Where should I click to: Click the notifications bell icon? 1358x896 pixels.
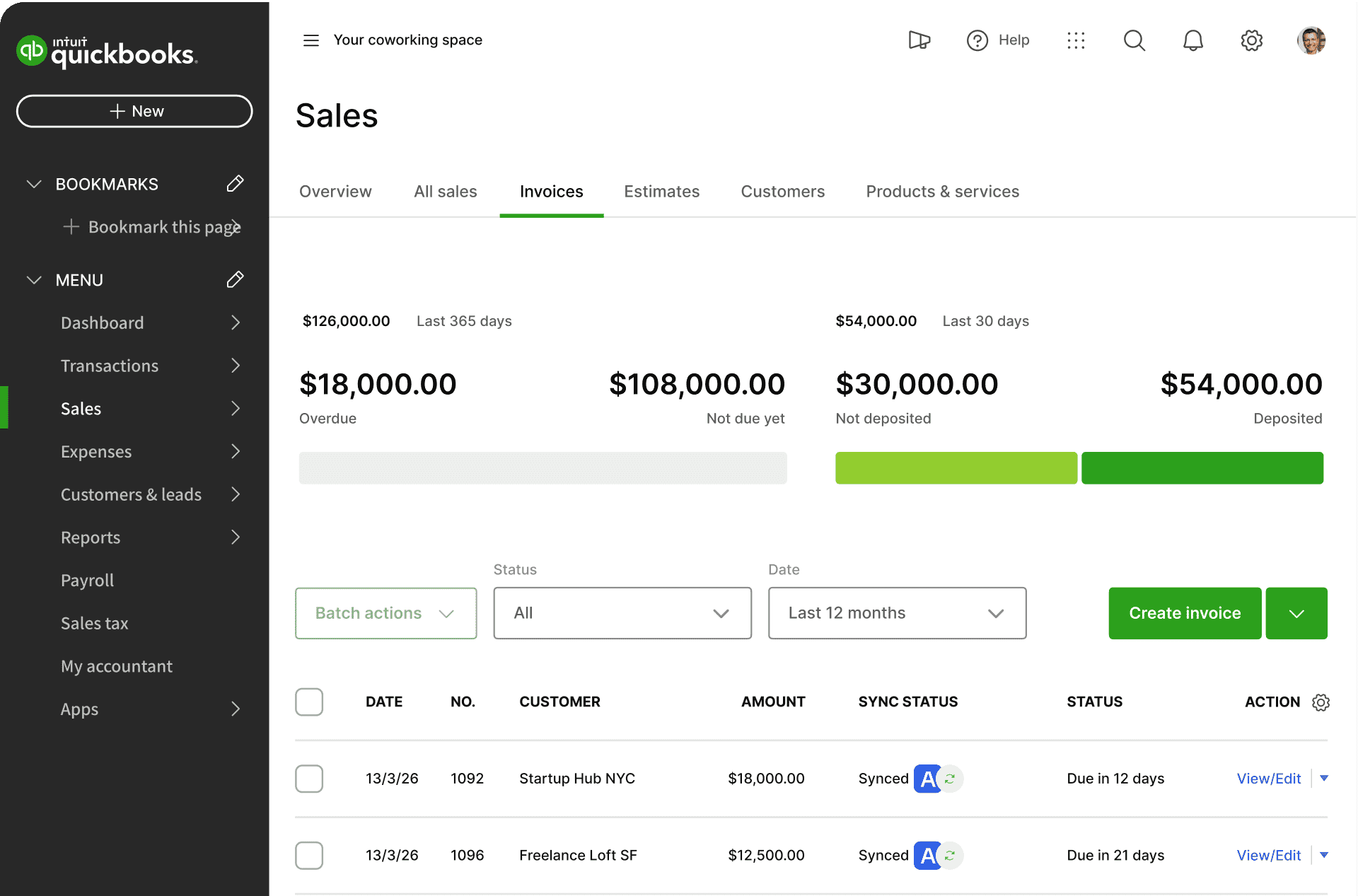point(1193,40)
